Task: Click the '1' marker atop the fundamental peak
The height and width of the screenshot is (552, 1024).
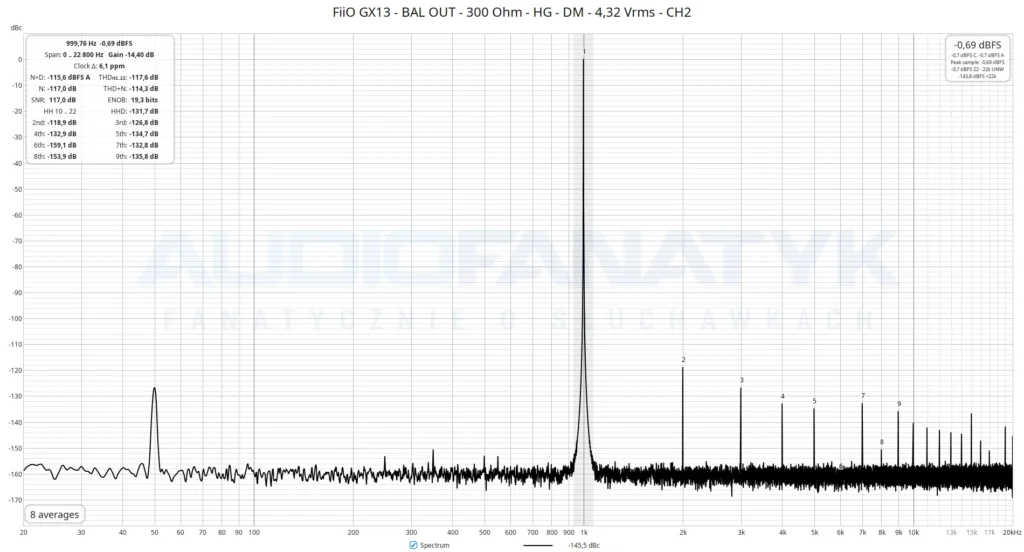Action: click(584, 52)
